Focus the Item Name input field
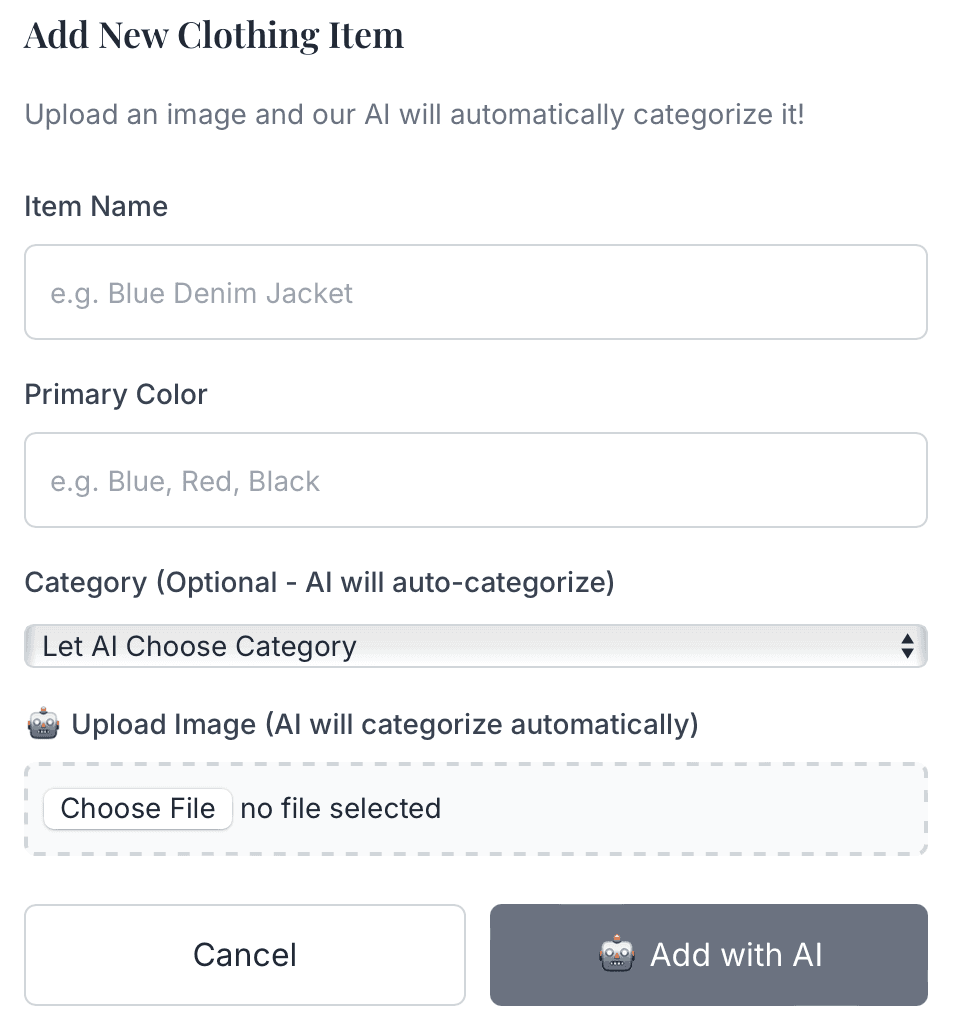This screenshot has width=958, height=1034. [x=475, y=293]
